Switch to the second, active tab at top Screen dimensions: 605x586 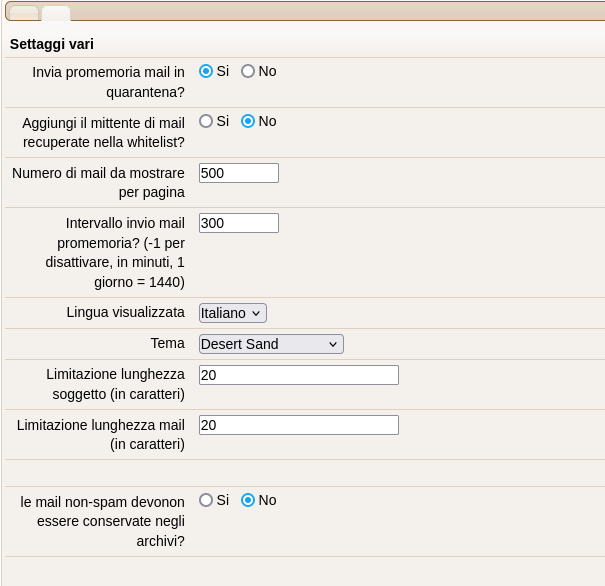pos(56,13)
